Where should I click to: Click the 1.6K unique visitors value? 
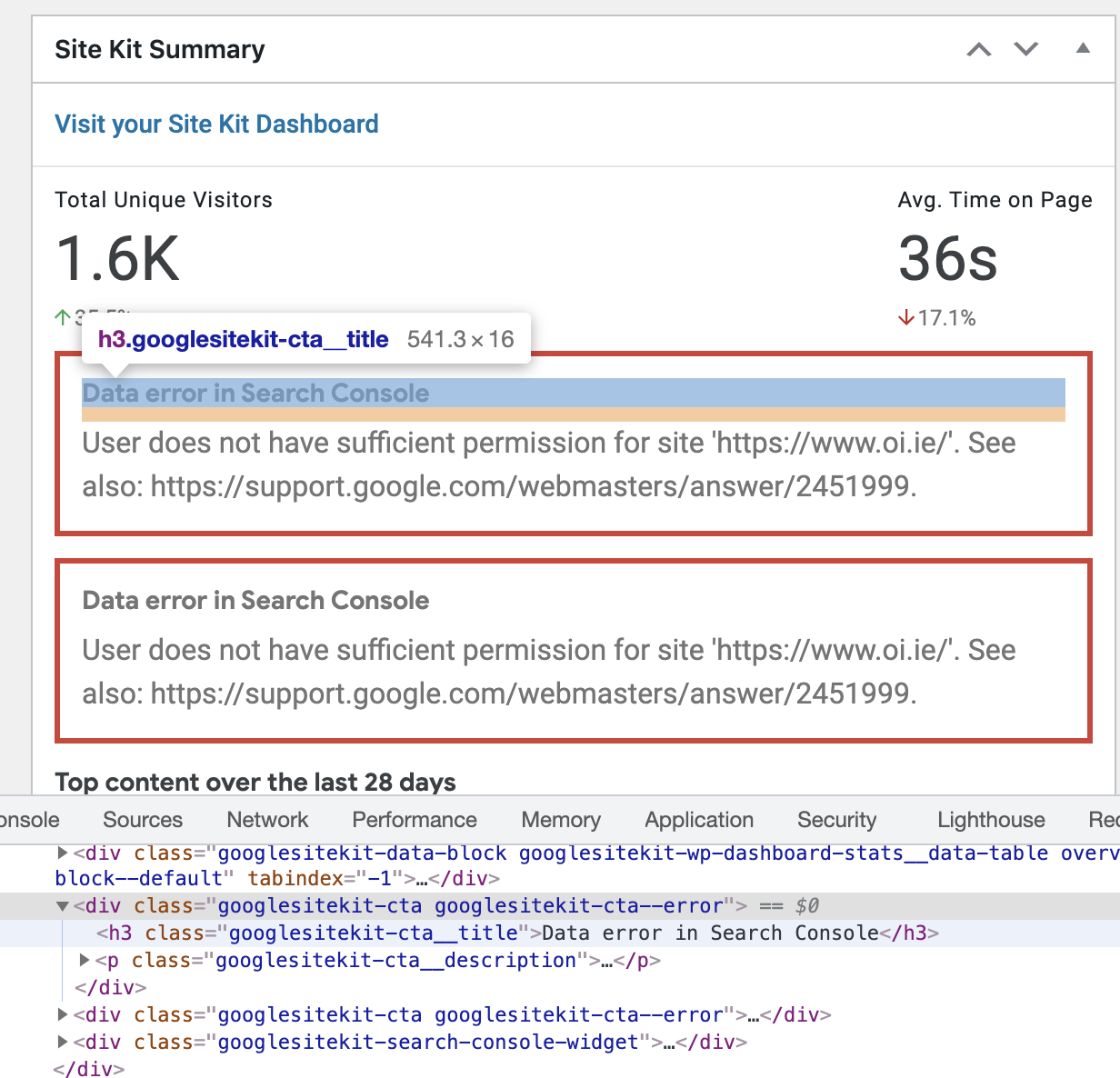[118, 258]
